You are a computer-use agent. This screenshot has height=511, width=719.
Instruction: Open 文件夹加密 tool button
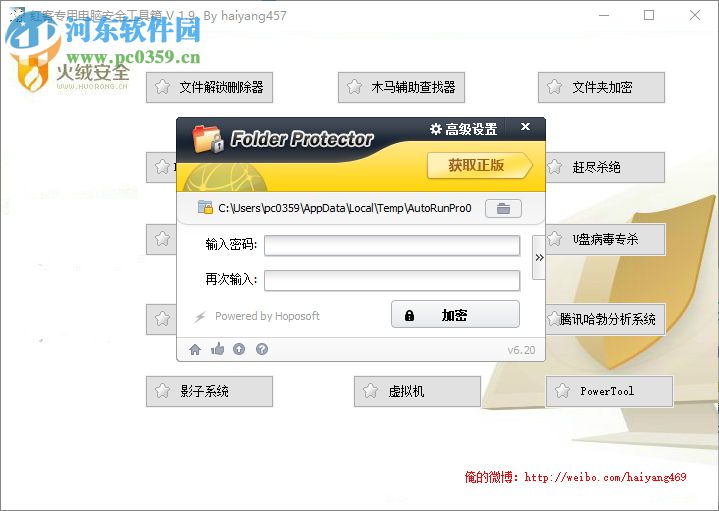pos(601,87)
